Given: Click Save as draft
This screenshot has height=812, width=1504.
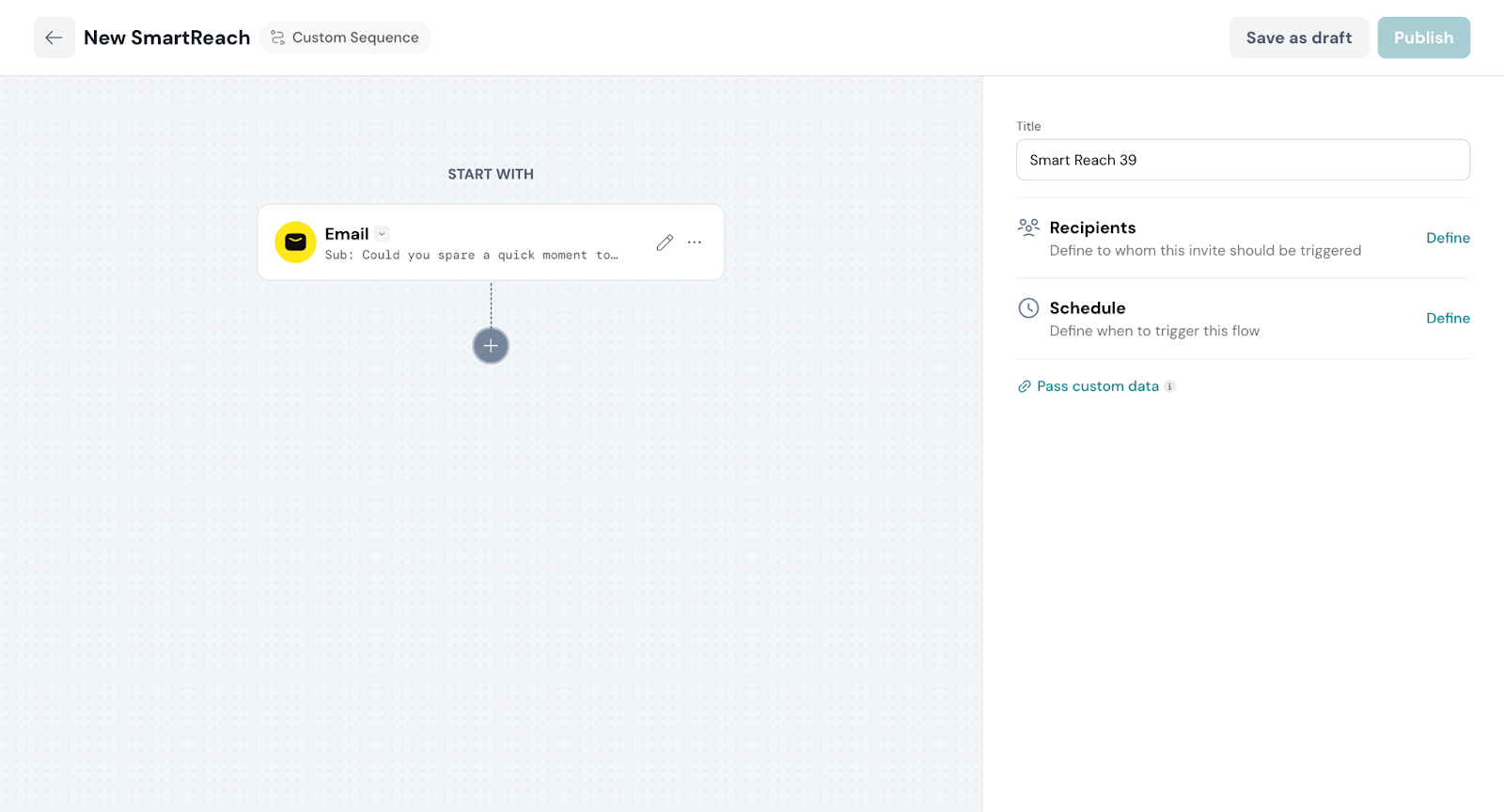Looking at the screenshot, I should pos(1298,38).
